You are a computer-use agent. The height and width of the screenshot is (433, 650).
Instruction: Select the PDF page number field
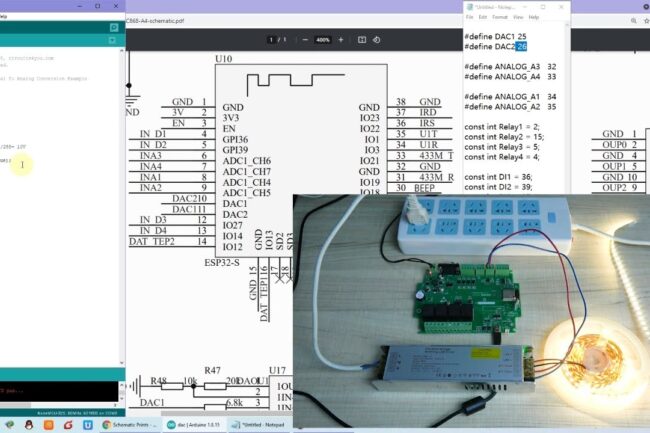[x=273, y=40]
